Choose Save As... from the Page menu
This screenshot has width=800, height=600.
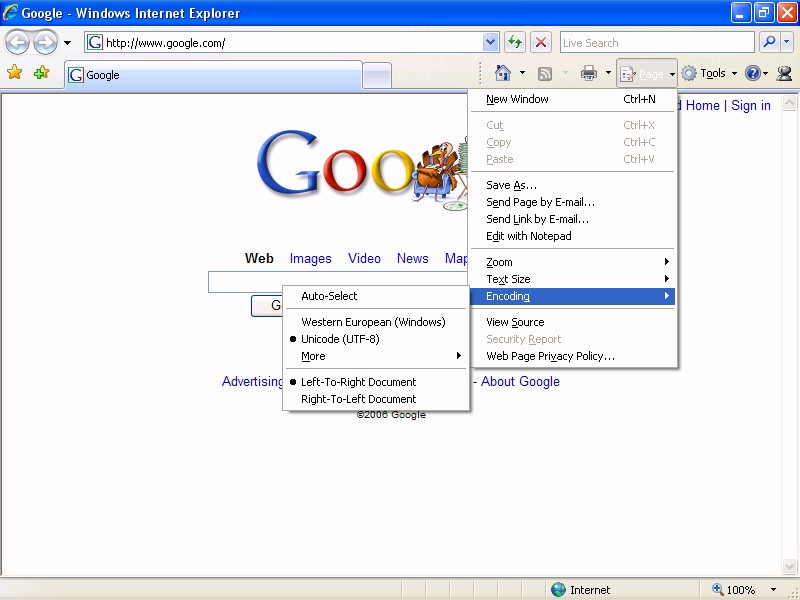click(572, 185)
